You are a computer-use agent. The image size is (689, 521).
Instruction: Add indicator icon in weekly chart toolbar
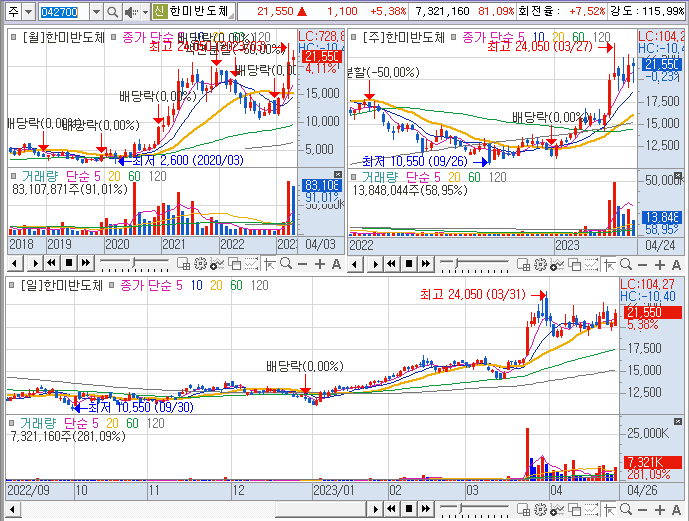[557, 264]
